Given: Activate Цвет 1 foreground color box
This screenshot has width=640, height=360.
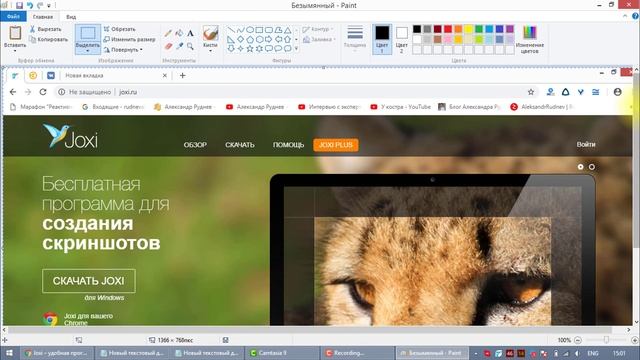Looking at the screenshot, I should coord(382,40).
